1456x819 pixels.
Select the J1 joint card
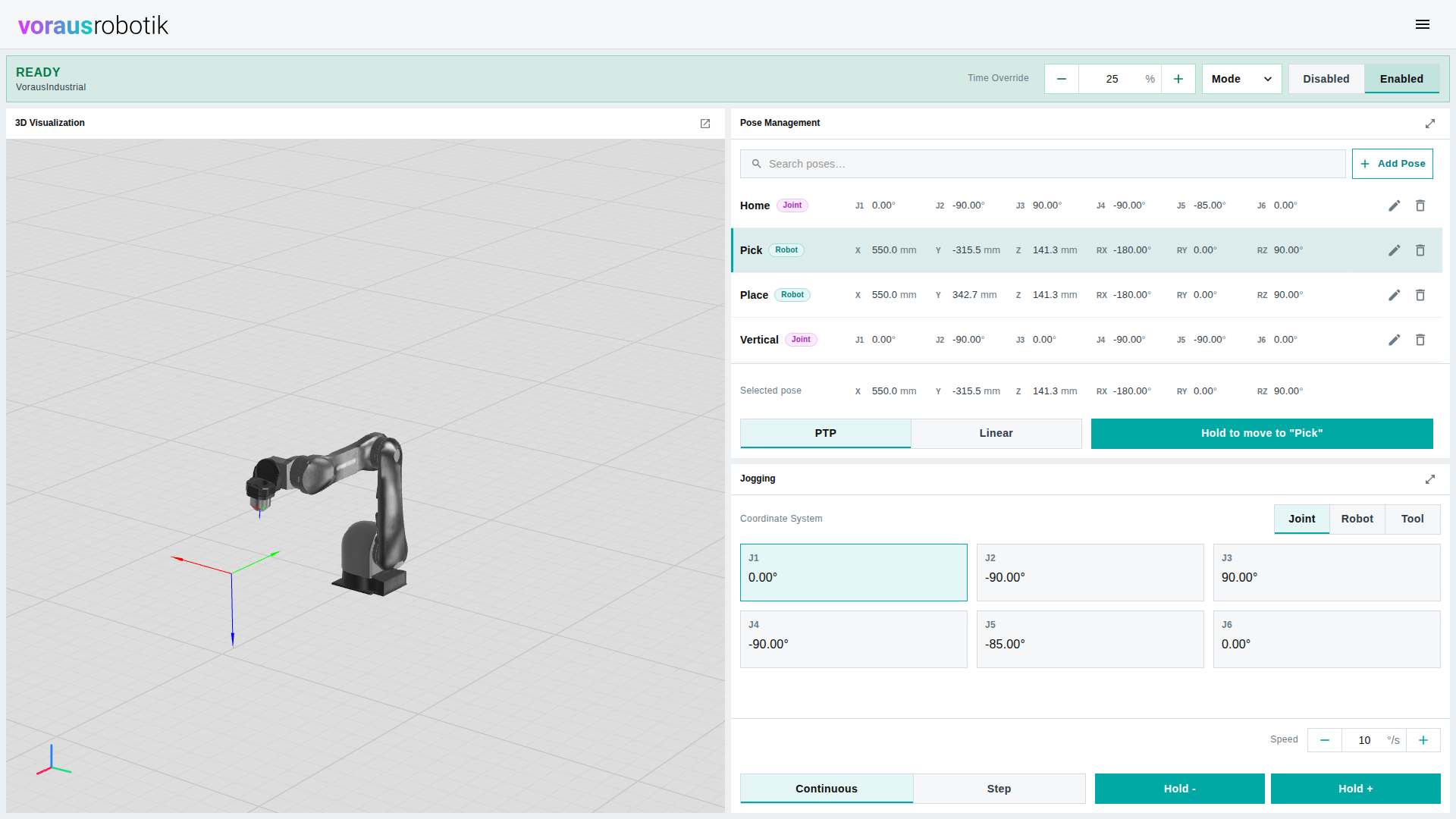854,573
